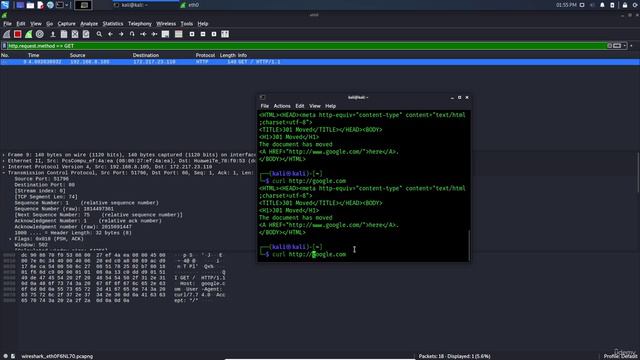Viewport: 640px width, 360px height.
Task: Expand the Ethernet II row
Action: click(x=4, y=161)
